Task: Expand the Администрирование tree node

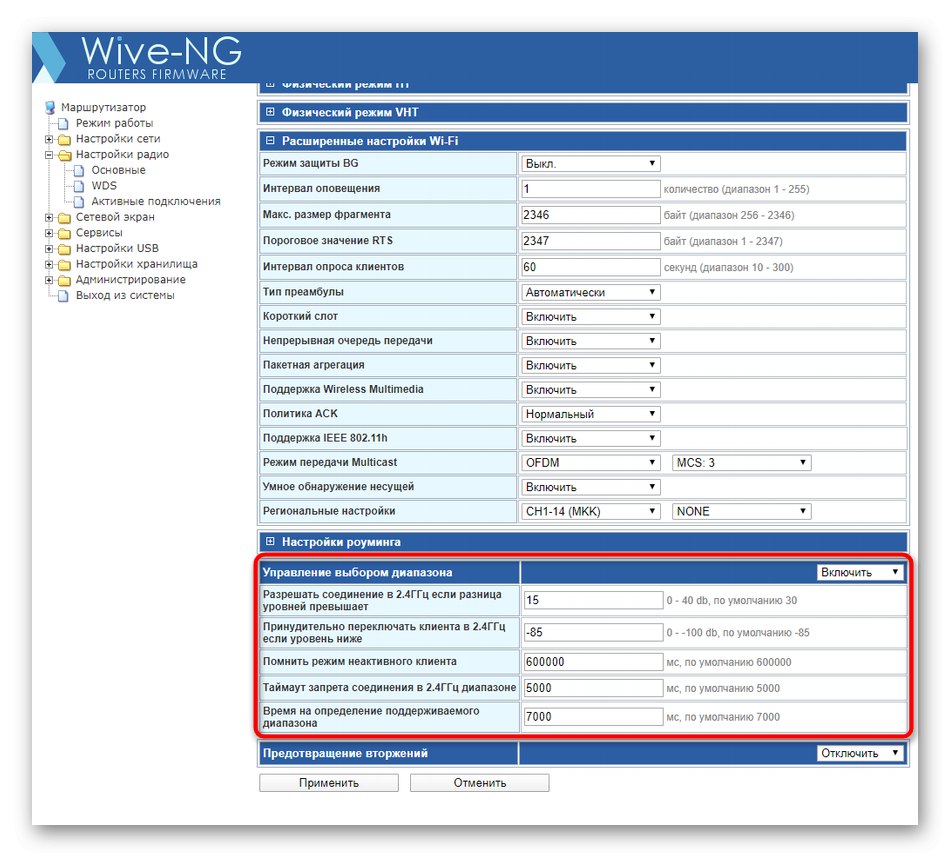Action: pos(49,280)
